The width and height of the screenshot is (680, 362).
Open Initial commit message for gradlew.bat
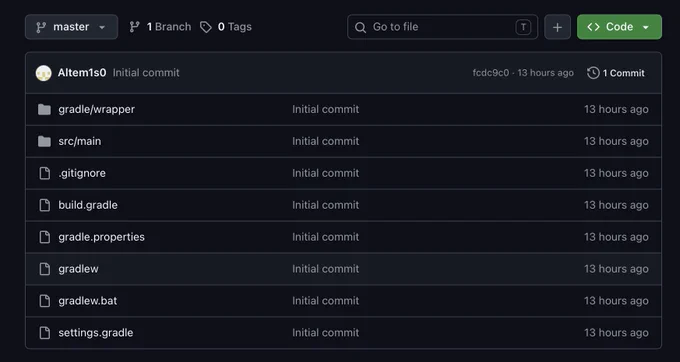click(x=326, y=301)
